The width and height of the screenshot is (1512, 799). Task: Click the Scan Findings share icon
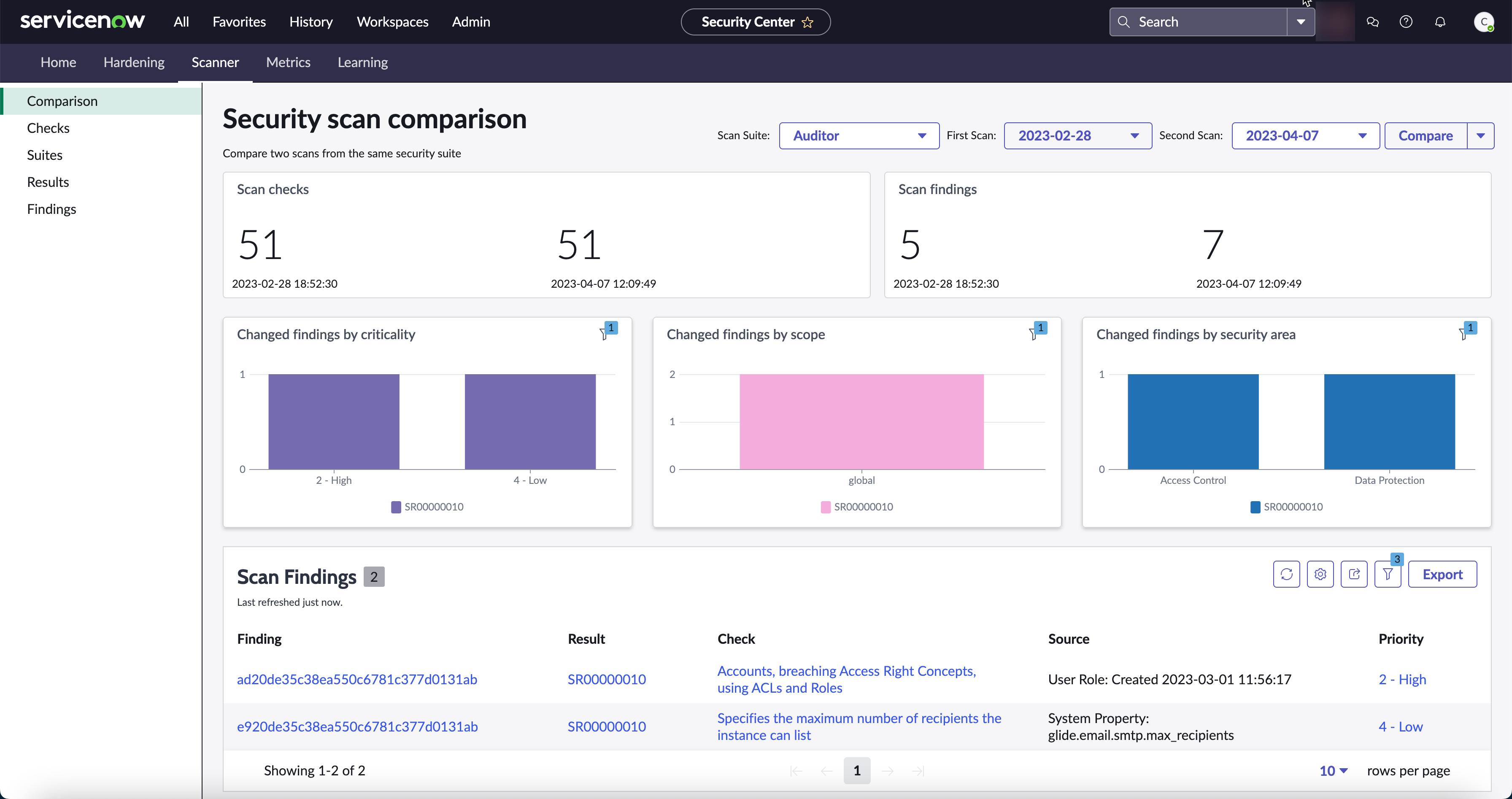coord(1354,574)
